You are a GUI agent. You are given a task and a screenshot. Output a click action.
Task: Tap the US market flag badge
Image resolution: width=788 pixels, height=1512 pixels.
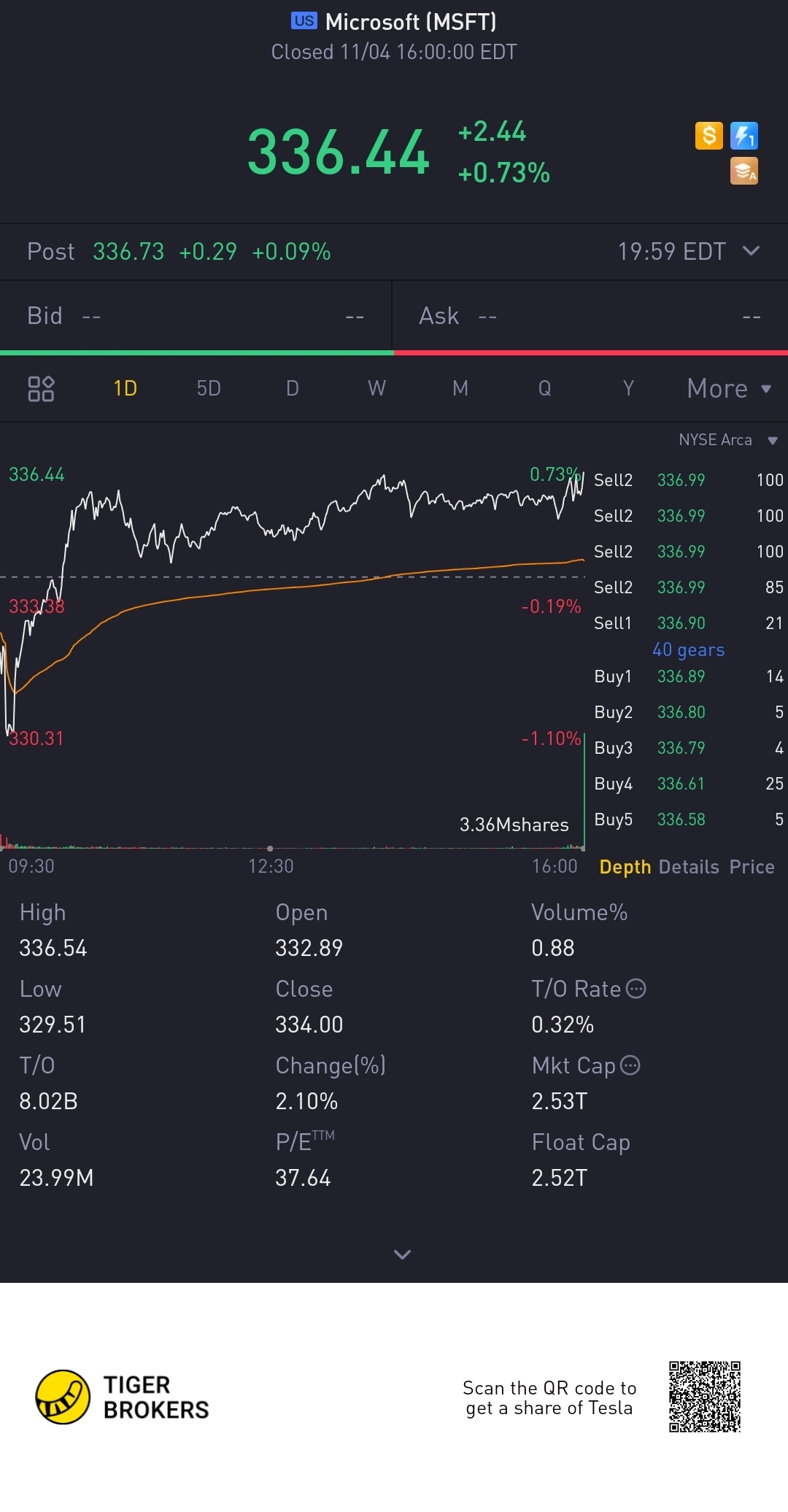click(x=304, y=20)
